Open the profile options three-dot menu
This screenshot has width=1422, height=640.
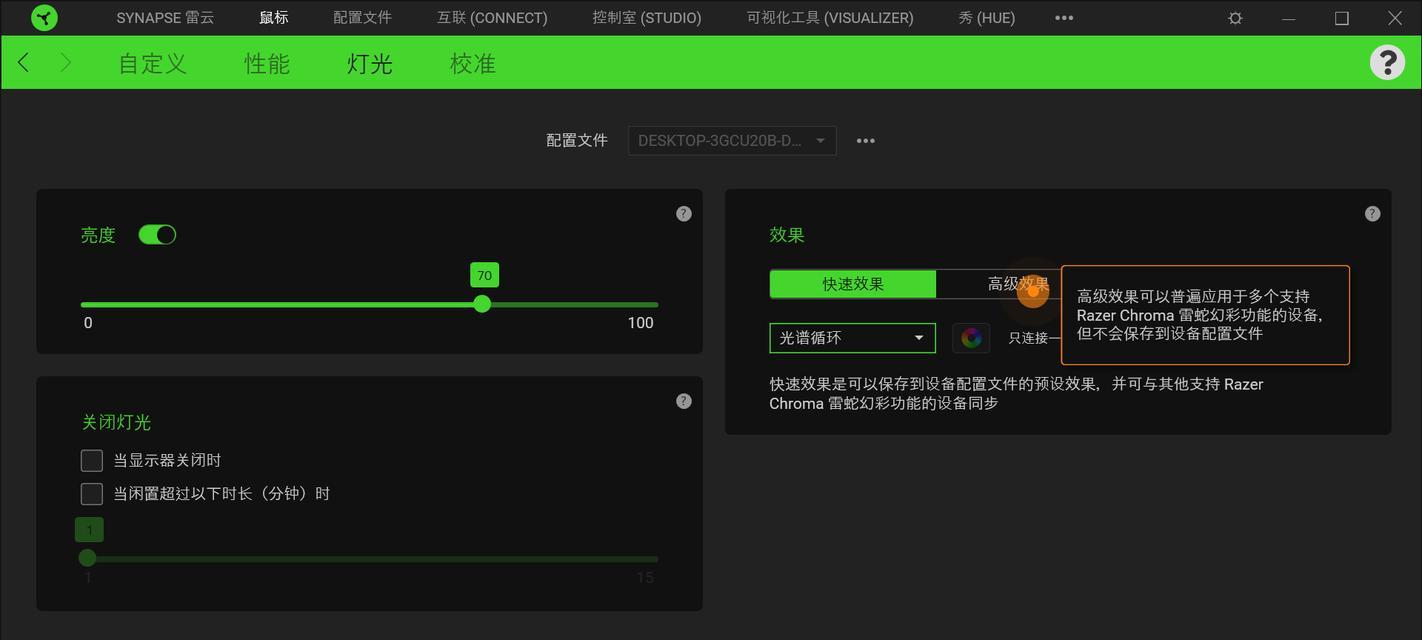click(x=866, y=141)
